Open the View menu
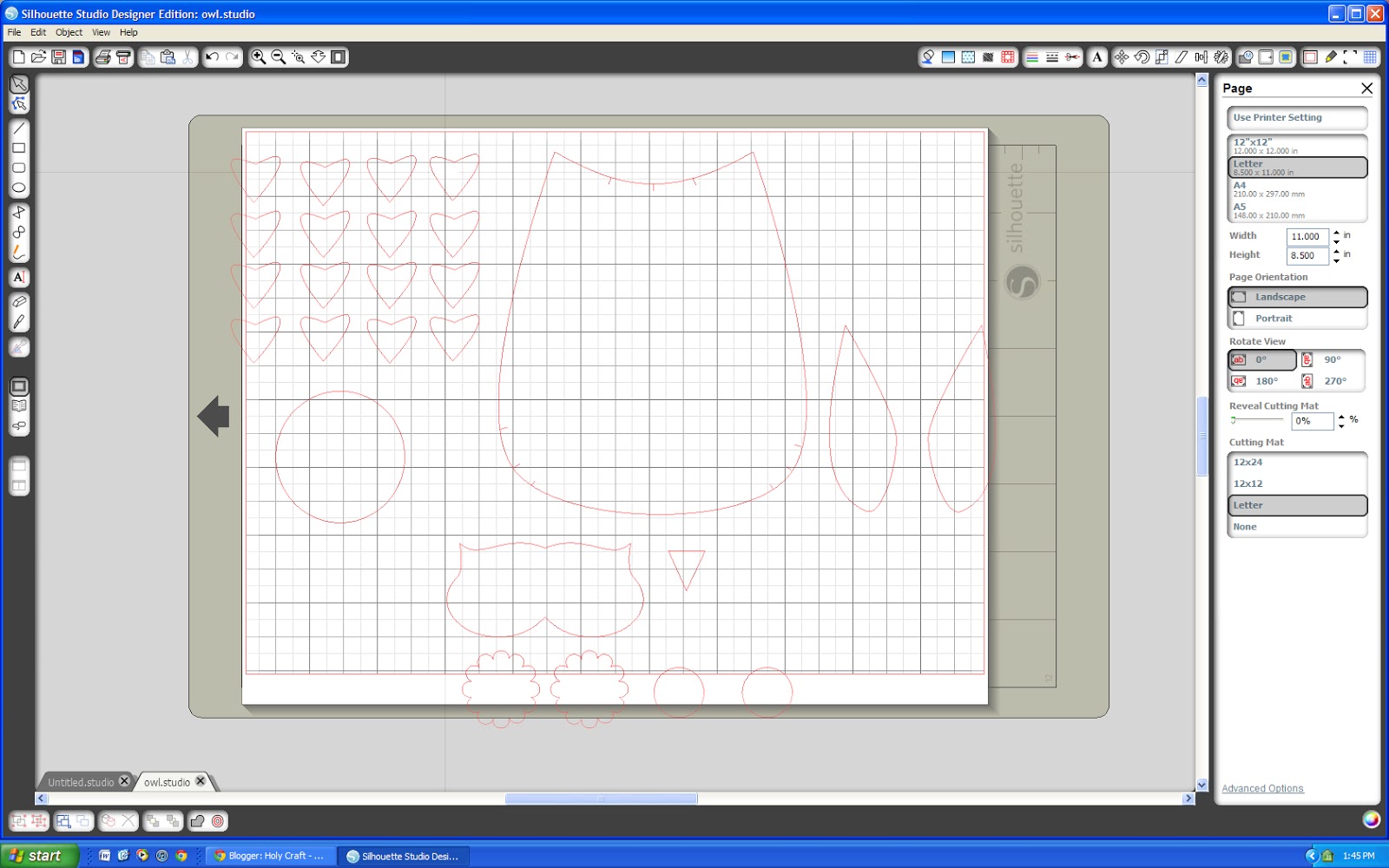 (101, 32)
